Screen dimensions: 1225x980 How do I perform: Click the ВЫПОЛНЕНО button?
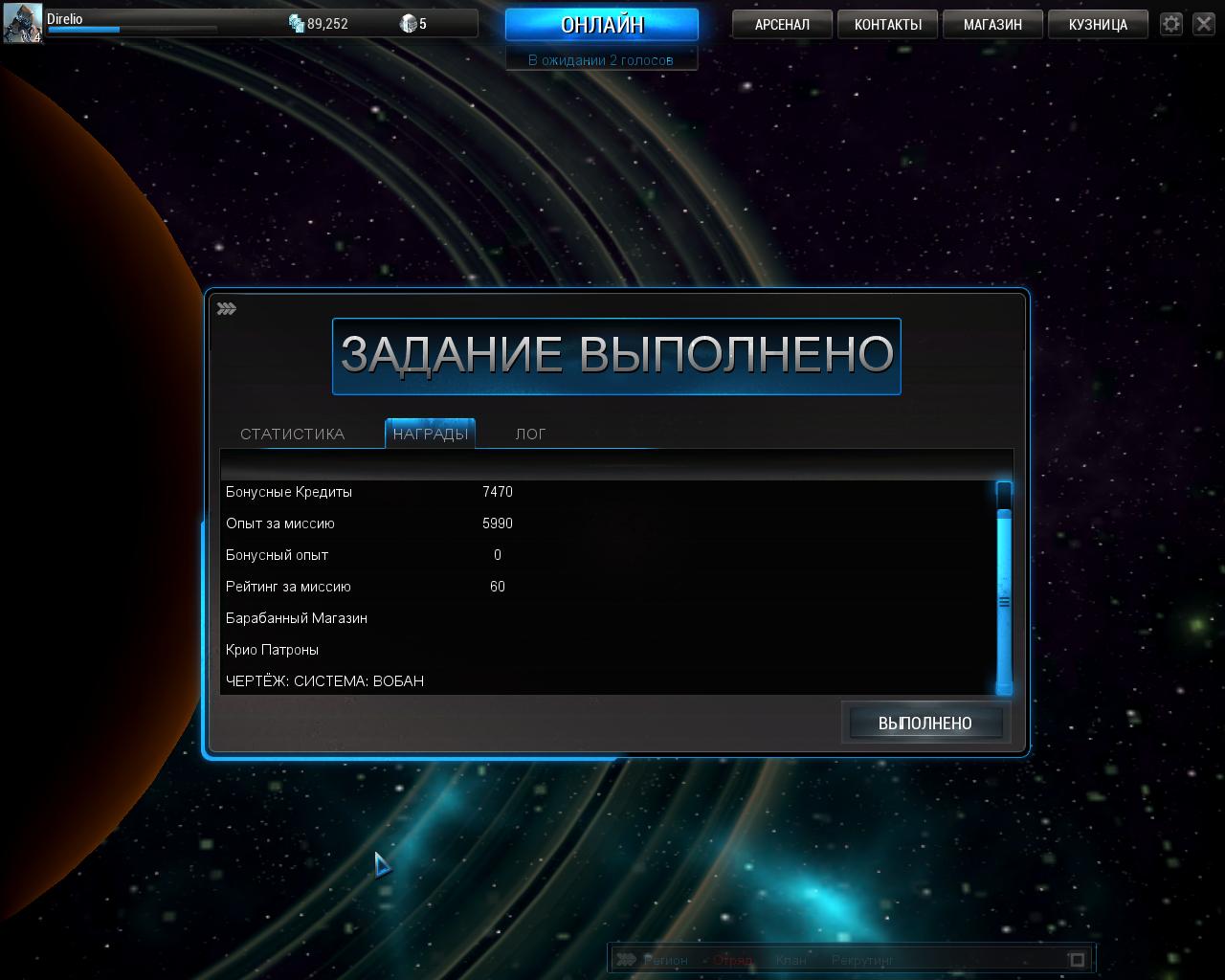pyautogui.click(x=925, y=724)
